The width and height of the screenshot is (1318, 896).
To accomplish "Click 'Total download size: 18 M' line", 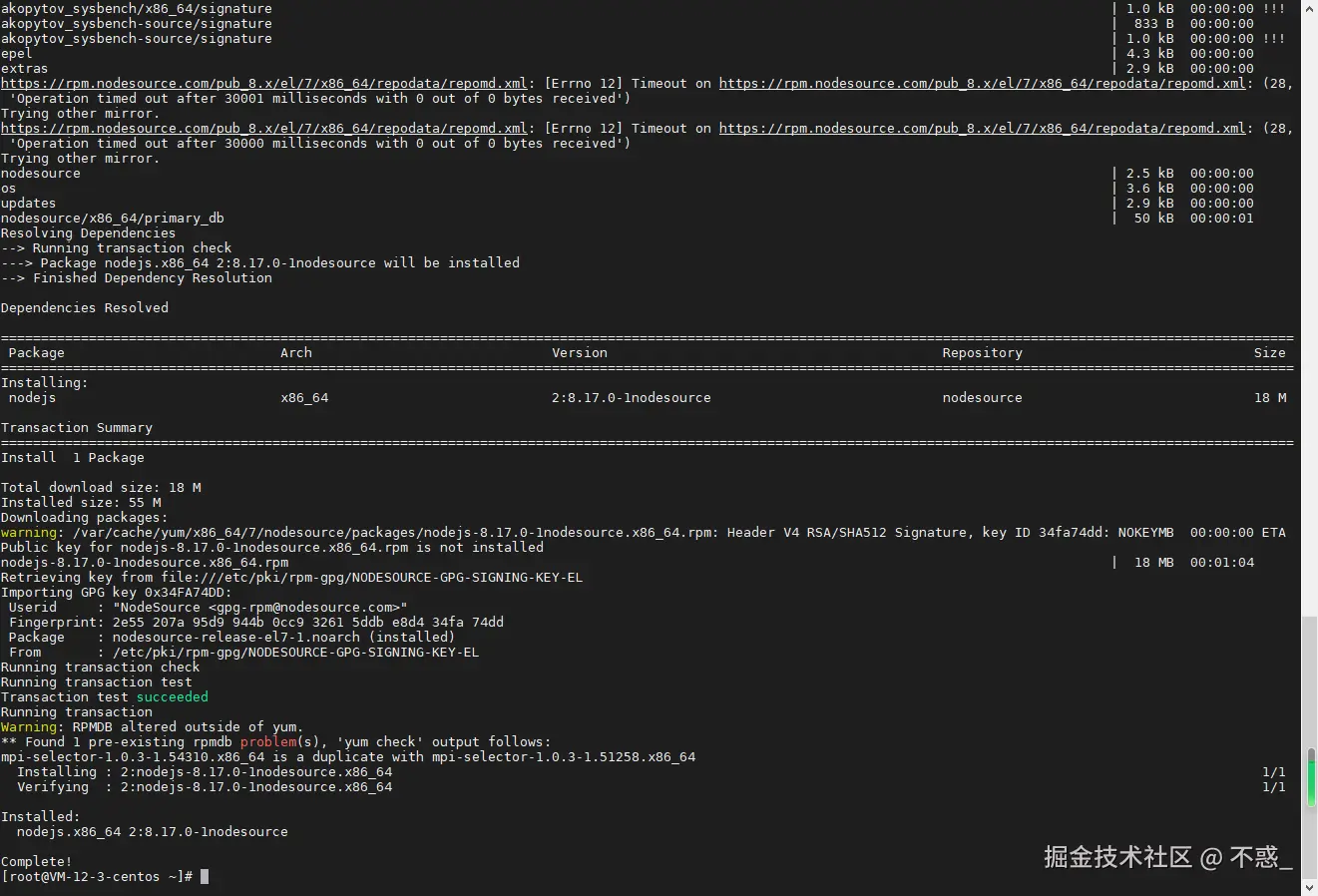I will [101, 488].
